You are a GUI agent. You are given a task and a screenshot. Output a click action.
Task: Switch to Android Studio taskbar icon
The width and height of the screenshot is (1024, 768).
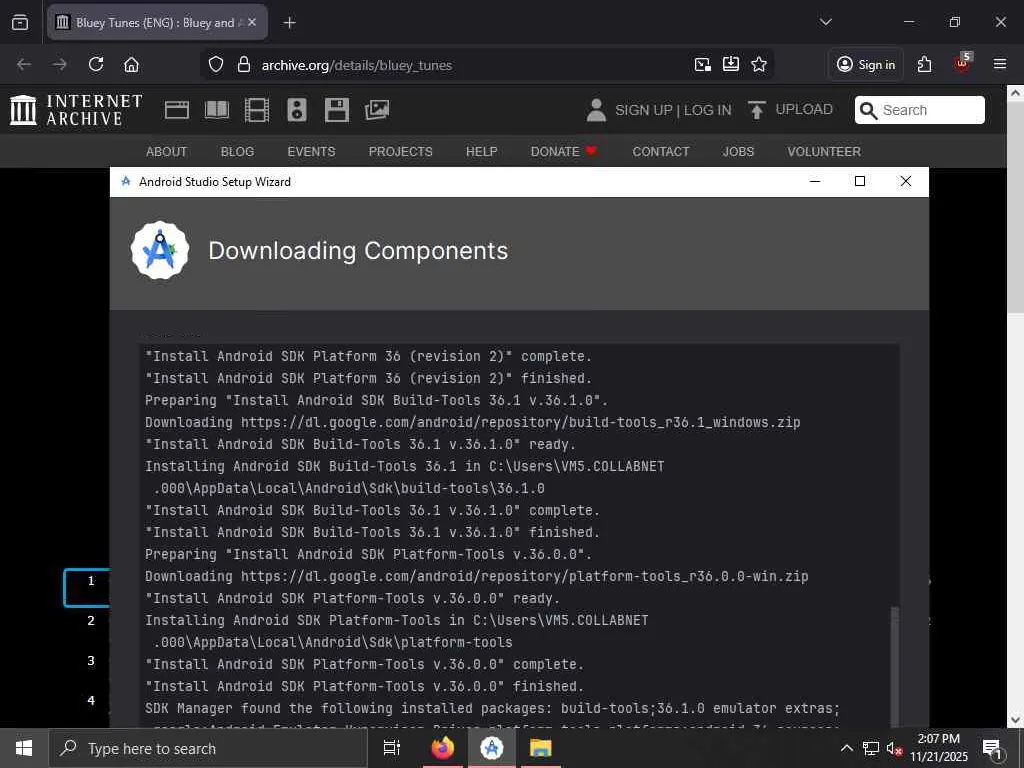(x=492, y=748)
